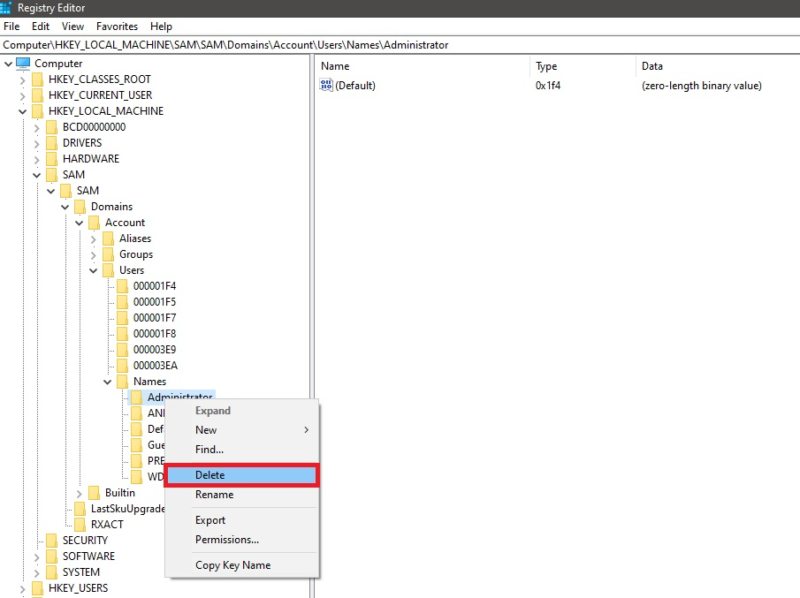The width and height of the screenshot is (800, 598).
Task: Select the Builtin folder icon
Action: [x=94, y=493]
